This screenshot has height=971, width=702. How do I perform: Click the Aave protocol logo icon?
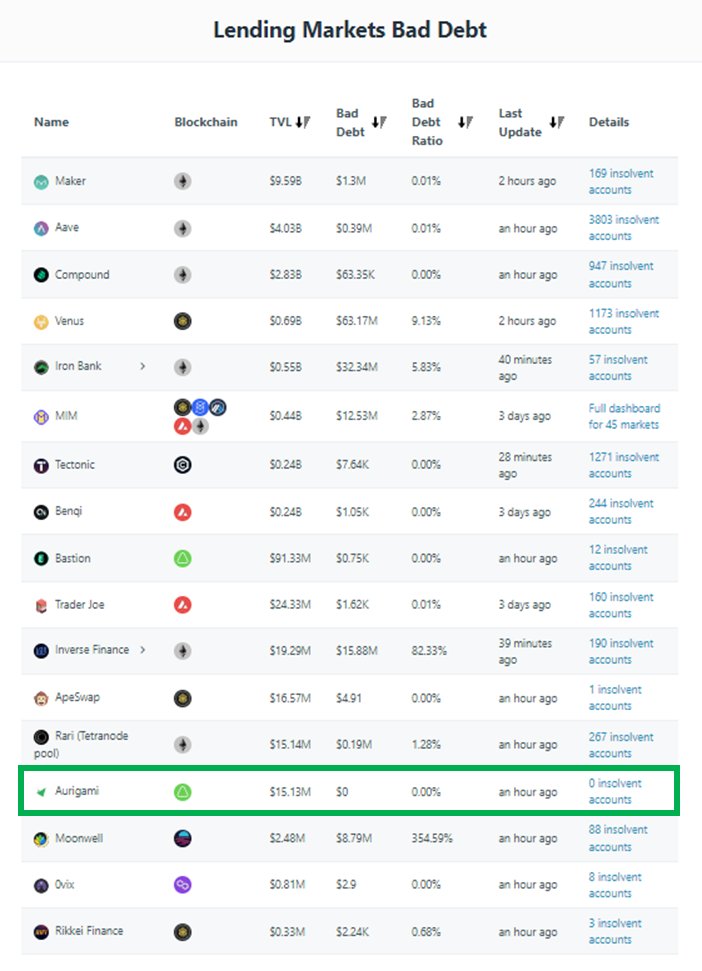coord(41,228)
